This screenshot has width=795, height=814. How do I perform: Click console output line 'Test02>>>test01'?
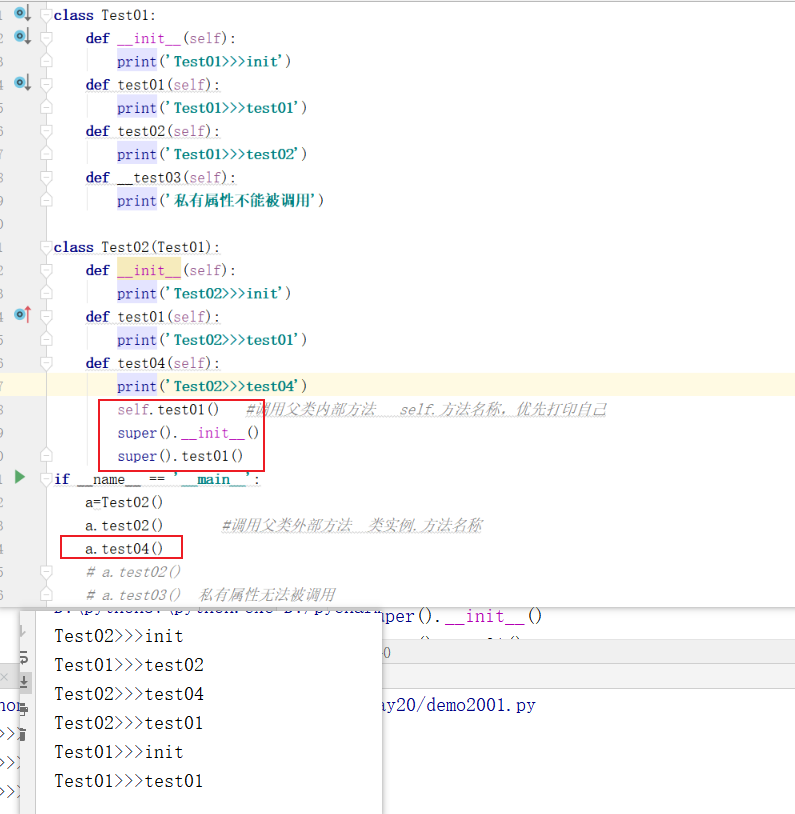click(x=129, y=723)
